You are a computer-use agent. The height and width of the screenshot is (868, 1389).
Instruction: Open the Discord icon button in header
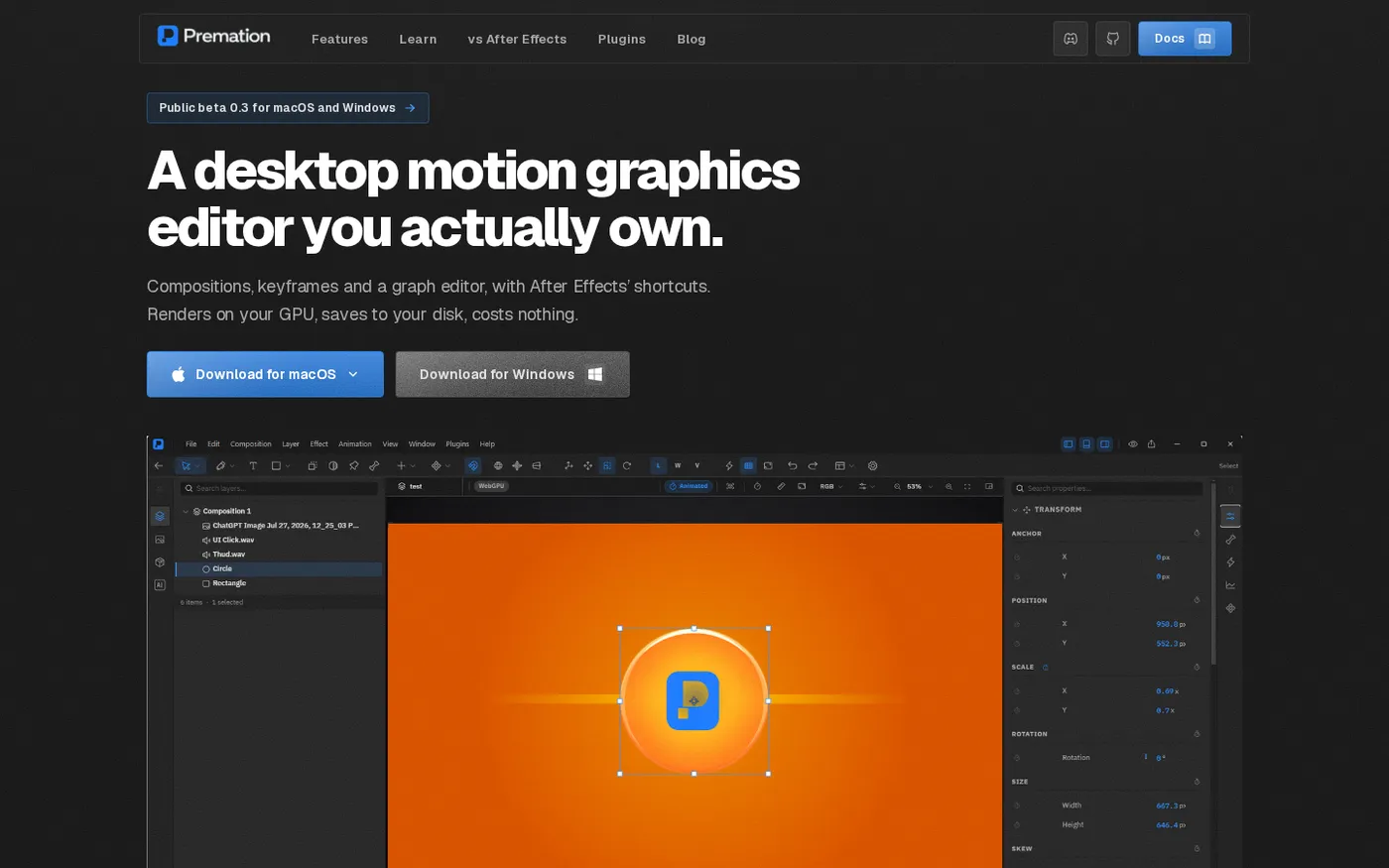point(1071,39)
